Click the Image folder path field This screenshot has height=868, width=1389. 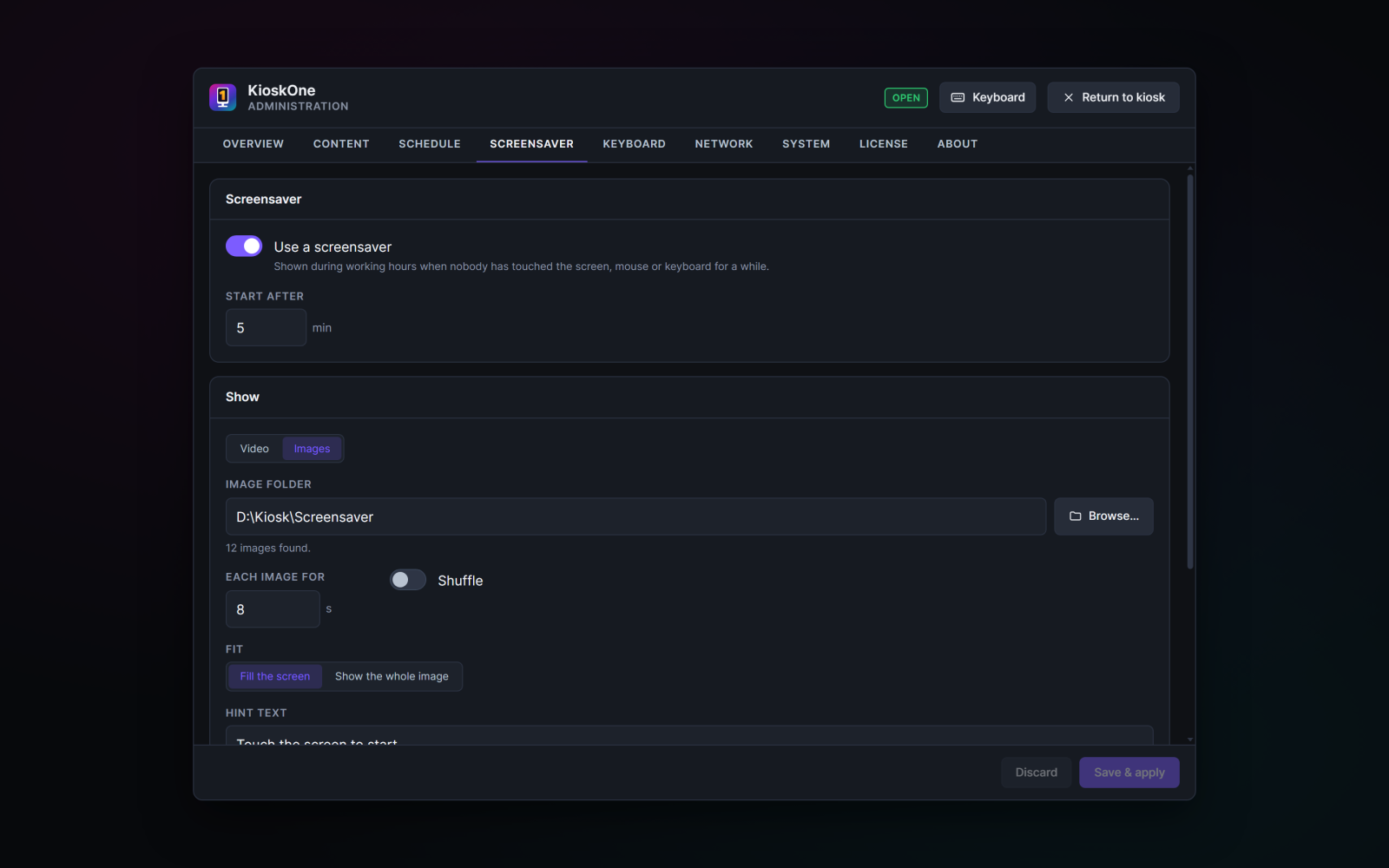635,516
